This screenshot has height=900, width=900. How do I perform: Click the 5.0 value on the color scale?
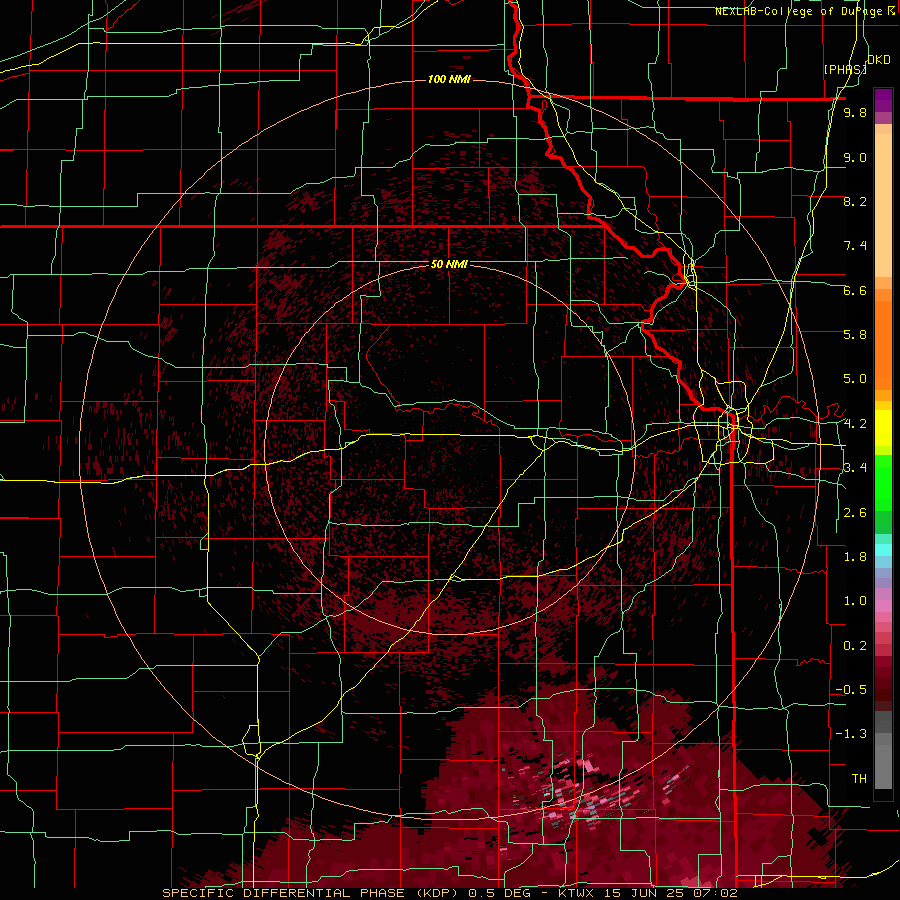[855, 379]
